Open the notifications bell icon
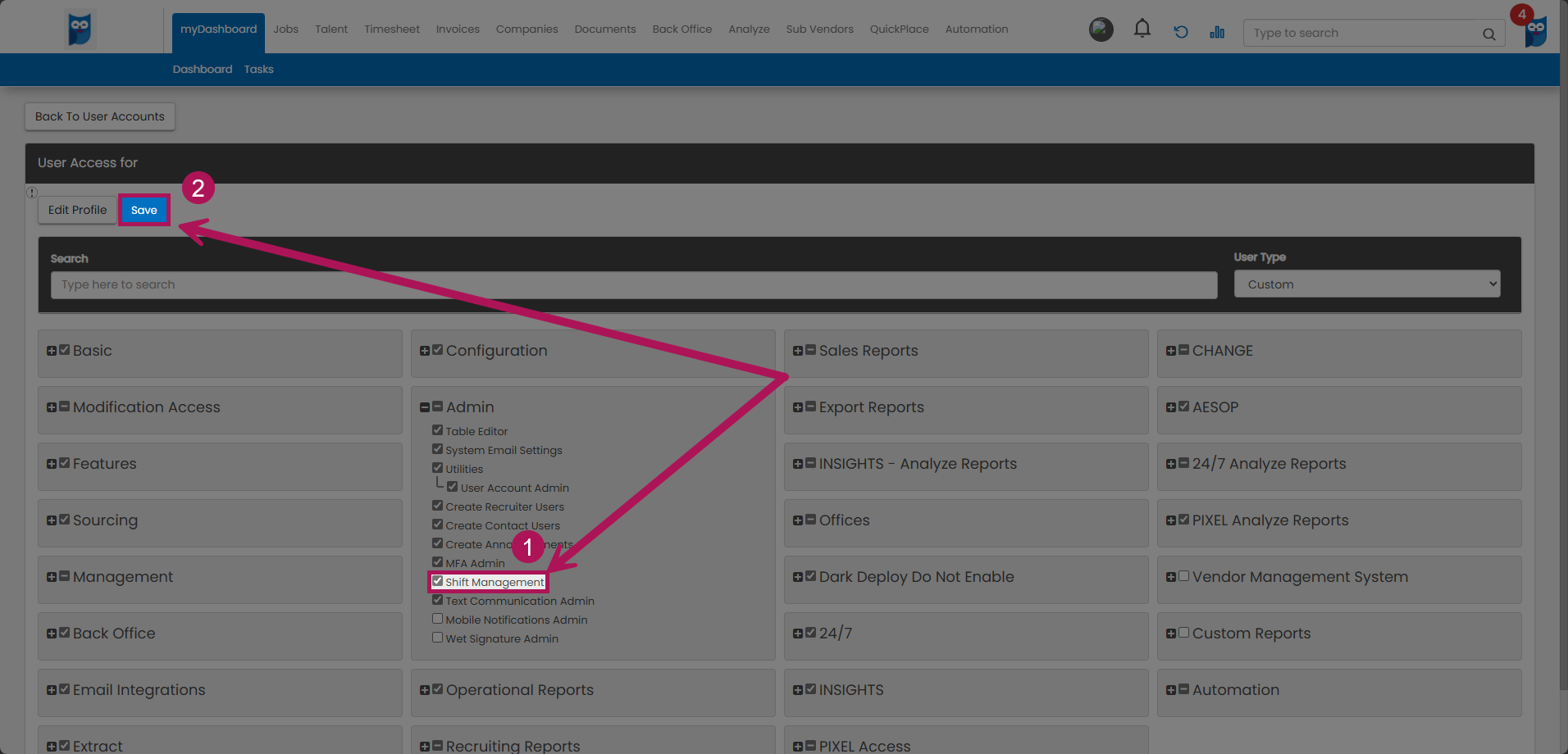 click(x=1142, y=30)
